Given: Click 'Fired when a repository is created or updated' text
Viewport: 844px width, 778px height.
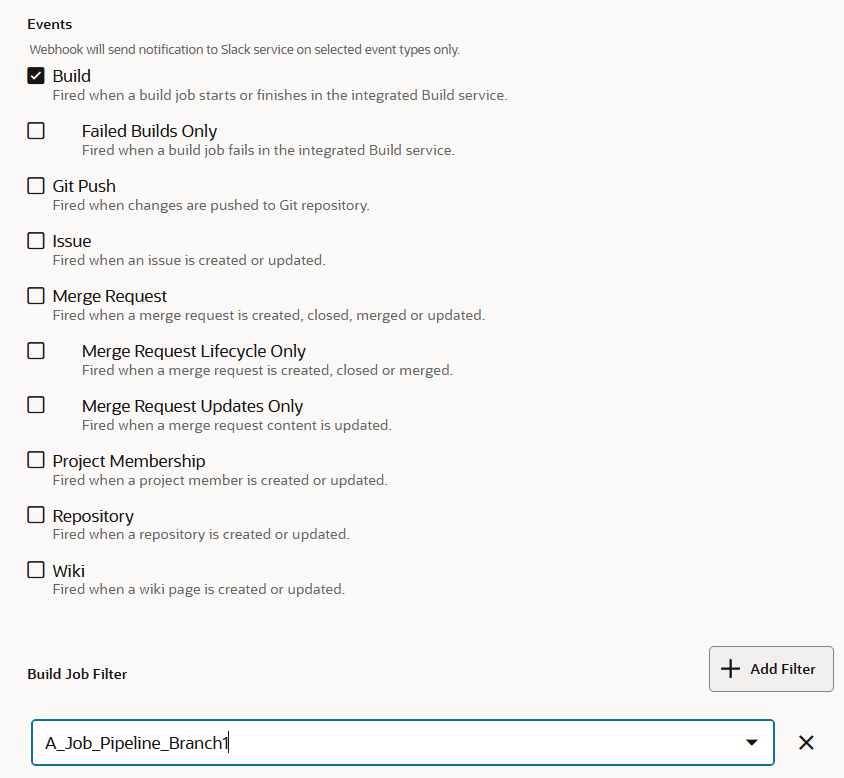Looking at the screenshot, I should (x=201, y=534).
